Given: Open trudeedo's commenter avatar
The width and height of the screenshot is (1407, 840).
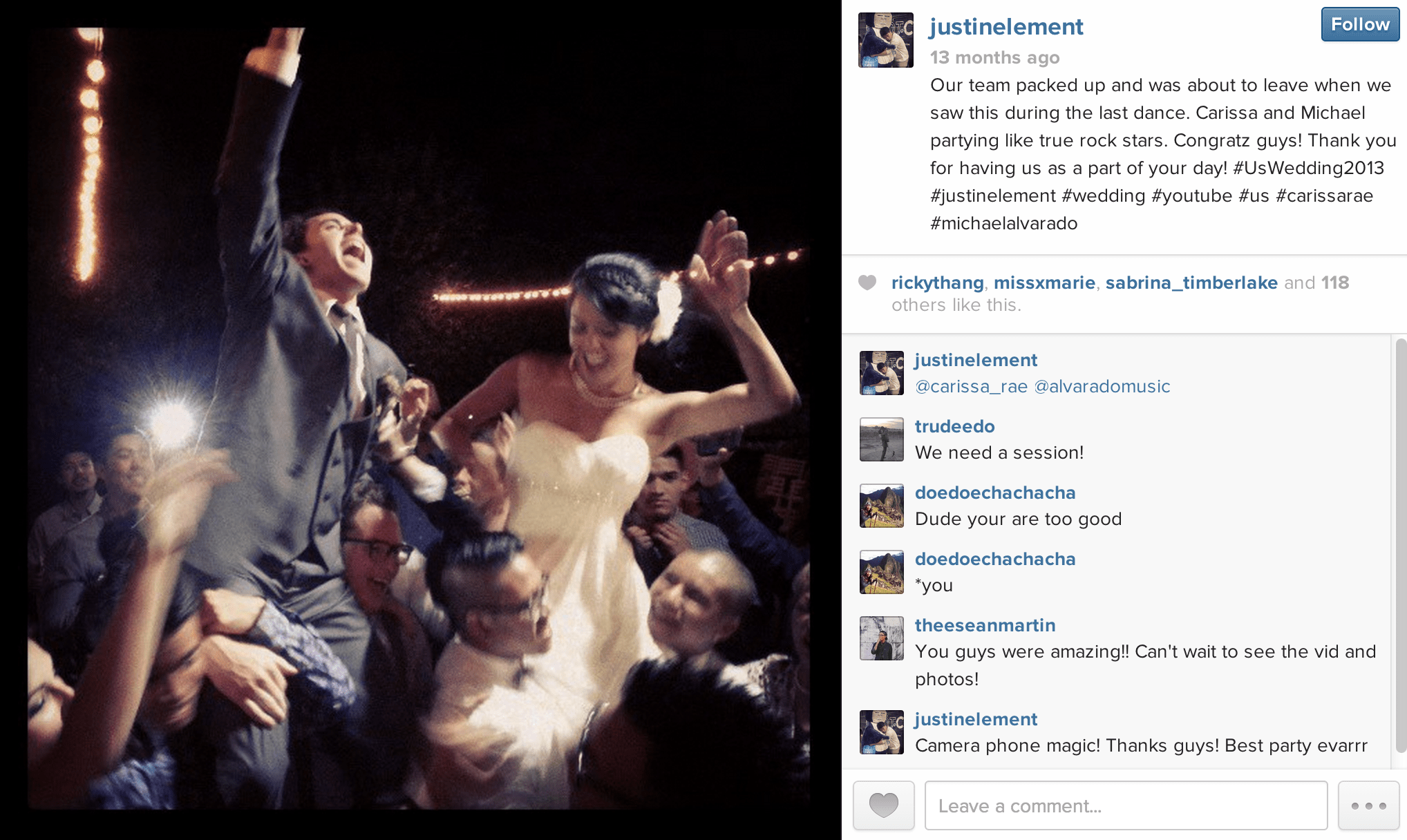Looking at the screenshot, I should tap(882, 439).
